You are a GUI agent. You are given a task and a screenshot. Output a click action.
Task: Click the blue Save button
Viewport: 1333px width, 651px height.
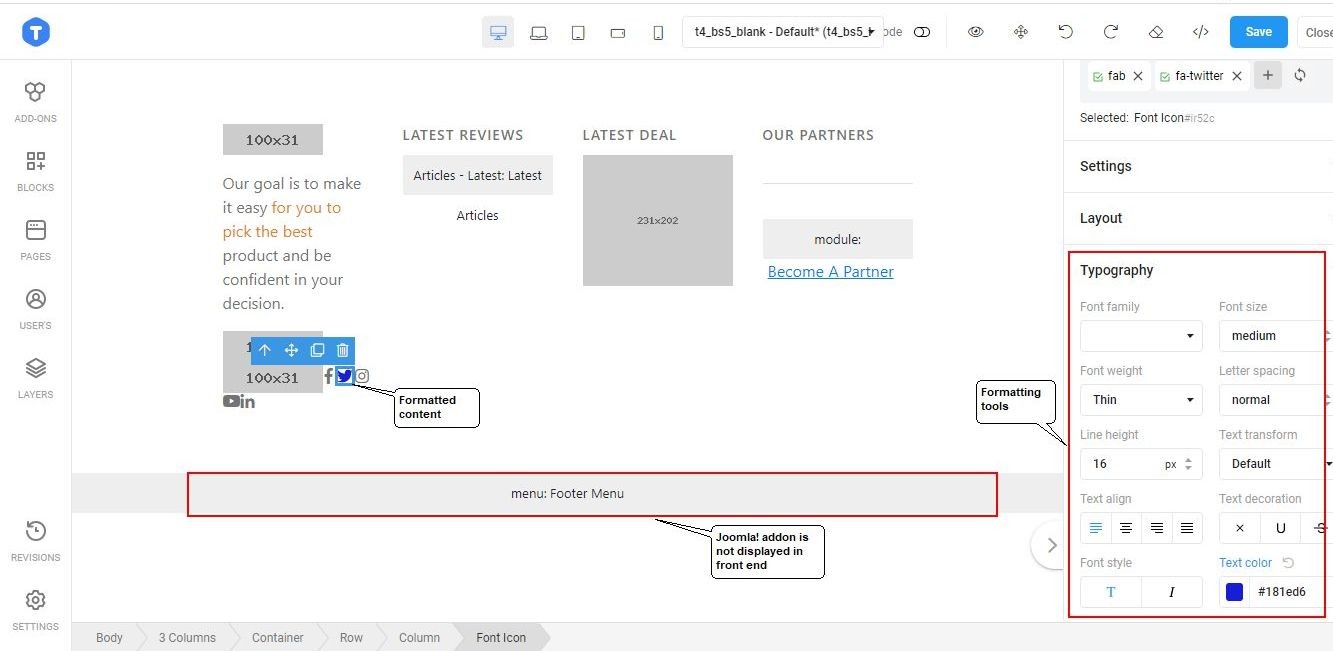pos(1258,32)
